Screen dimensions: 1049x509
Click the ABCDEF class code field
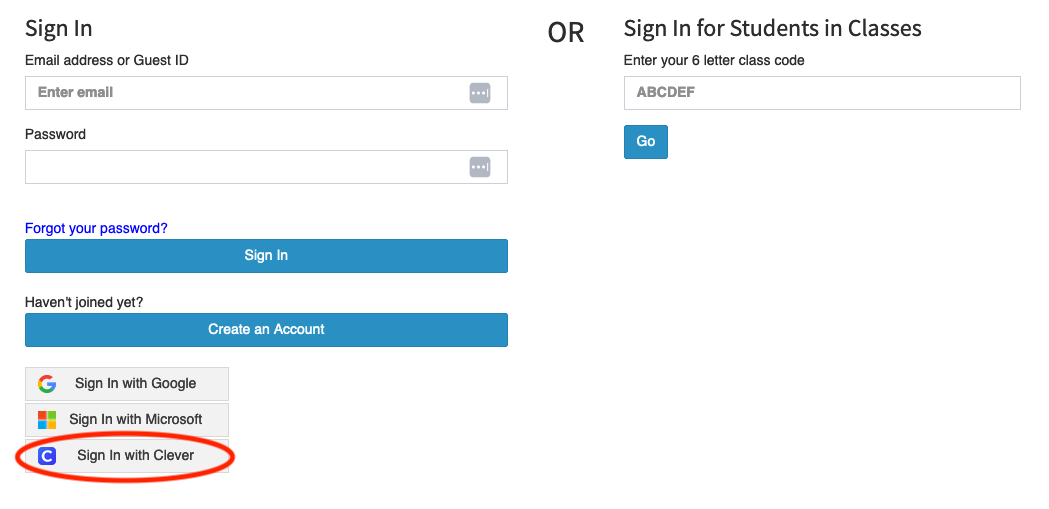821,93
